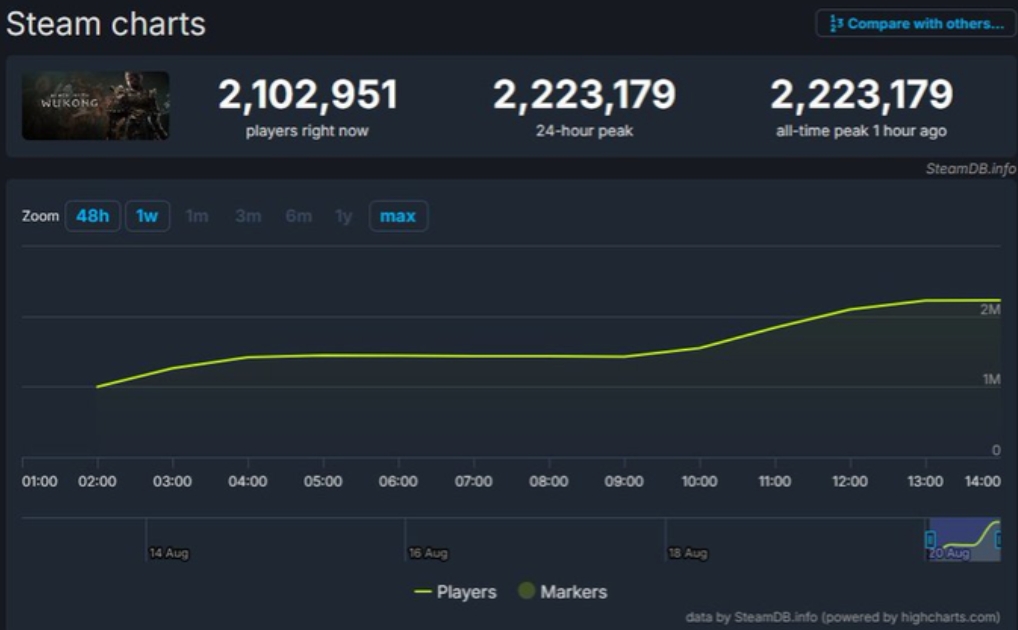This screenshot has height=630, width=1018.
Task: Select the 1y zoom option
Action: click(x=343, y=216)
